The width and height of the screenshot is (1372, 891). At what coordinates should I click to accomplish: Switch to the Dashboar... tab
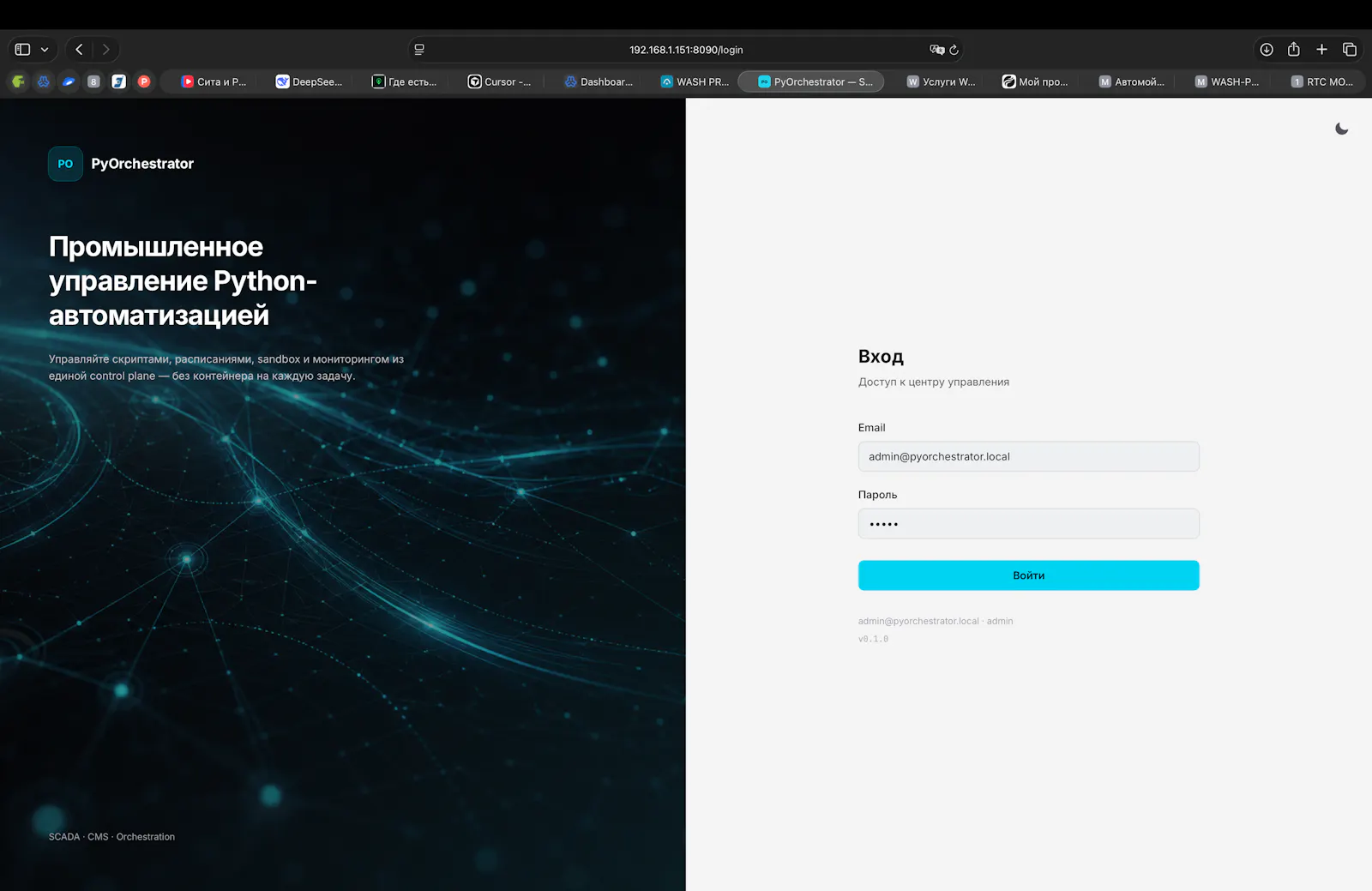click(x=599, y=81)
